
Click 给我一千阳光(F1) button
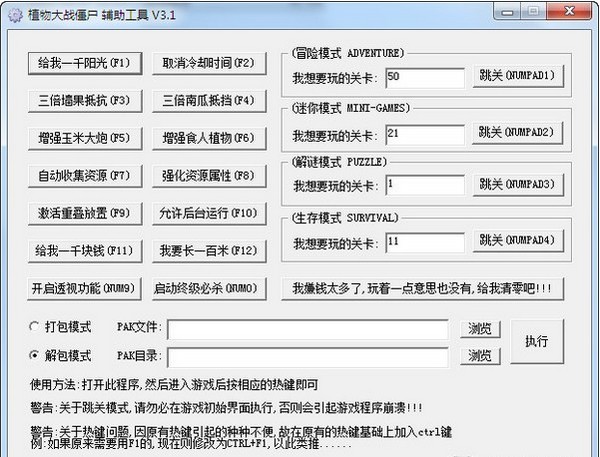click(83, 63)
